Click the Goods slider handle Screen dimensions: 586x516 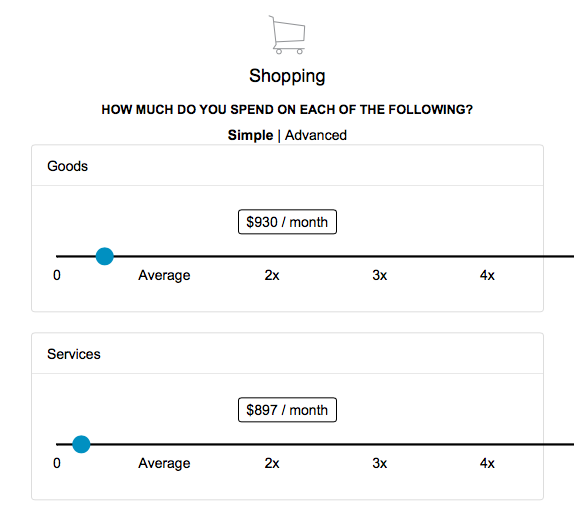click(x=105, y=256)
